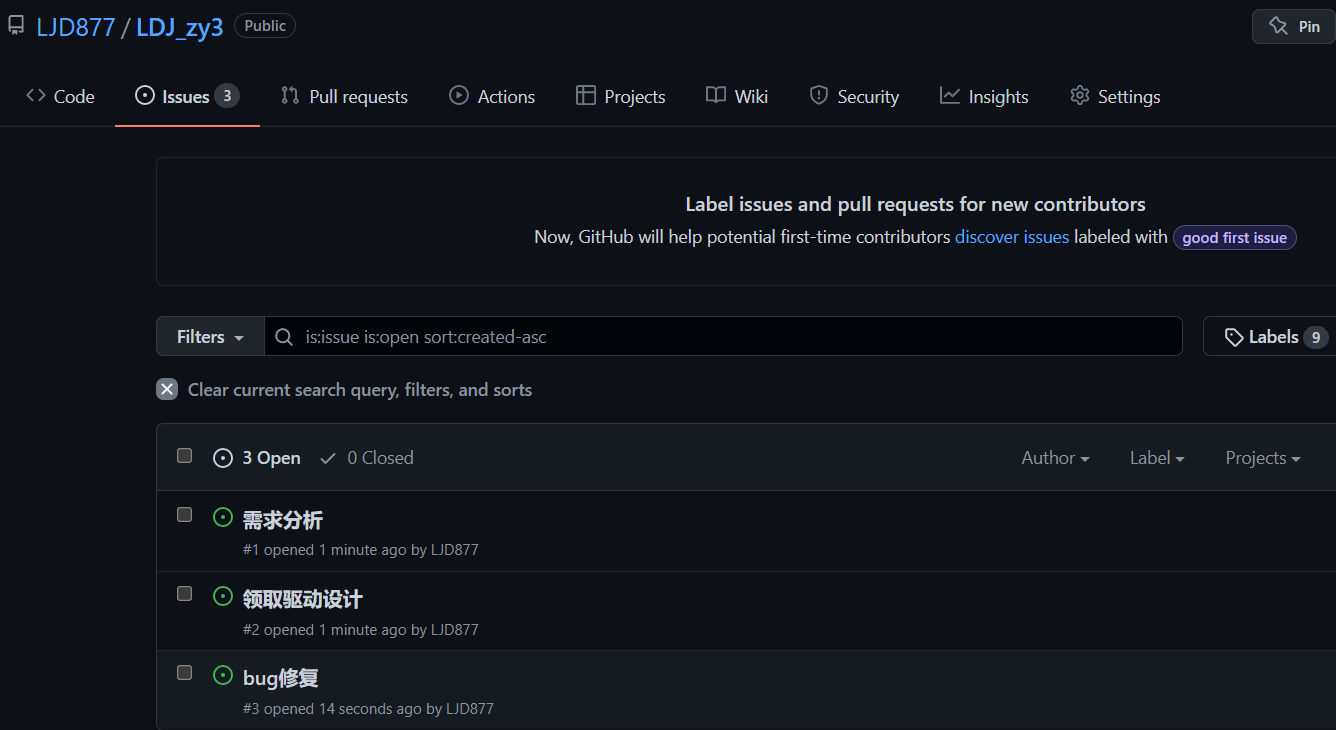1336x730 pixels.
Task: Open the Security tab
Action: point(854,97)
